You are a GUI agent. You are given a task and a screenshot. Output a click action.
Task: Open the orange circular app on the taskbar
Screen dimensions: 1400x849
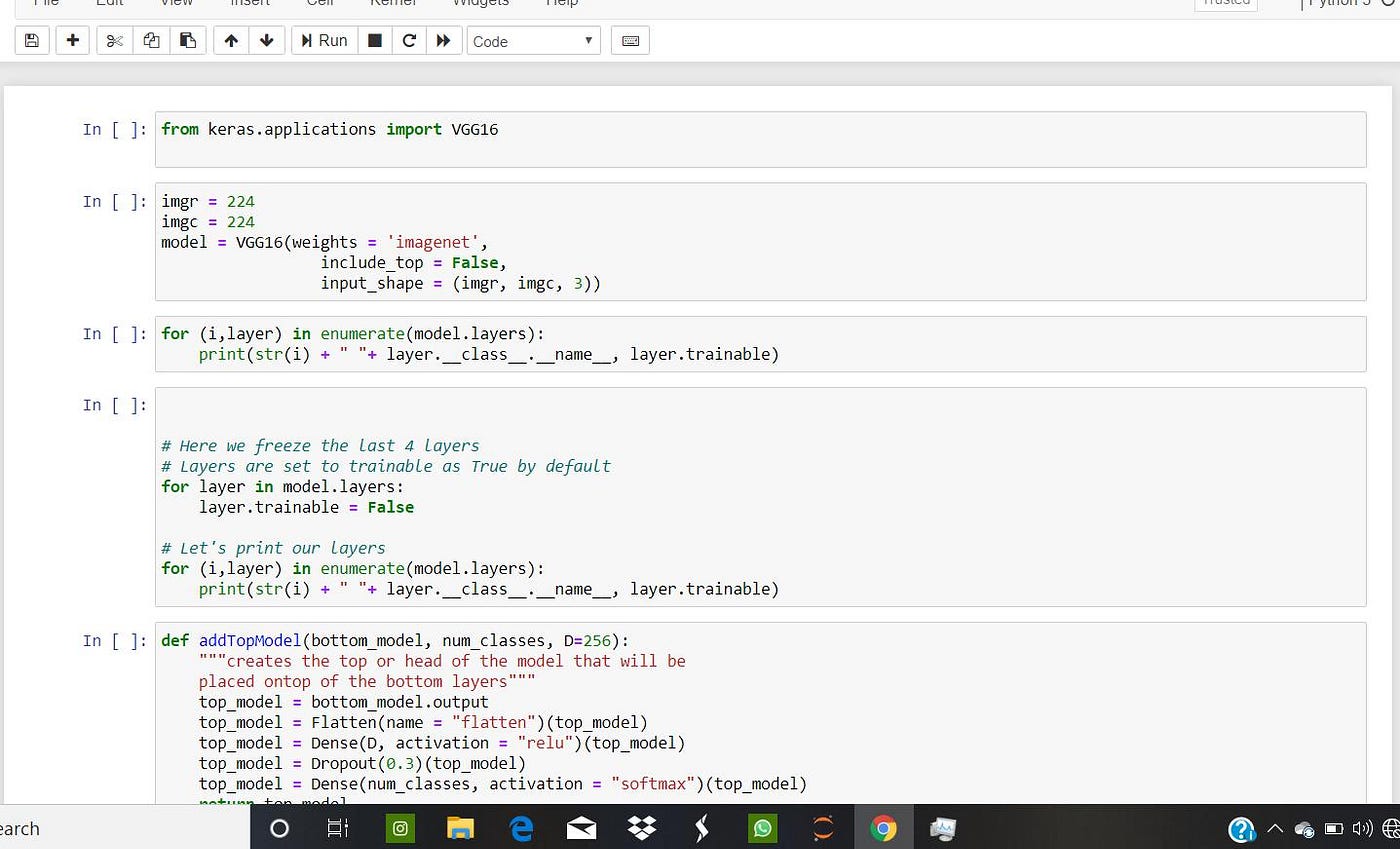[x=823, y=828]
